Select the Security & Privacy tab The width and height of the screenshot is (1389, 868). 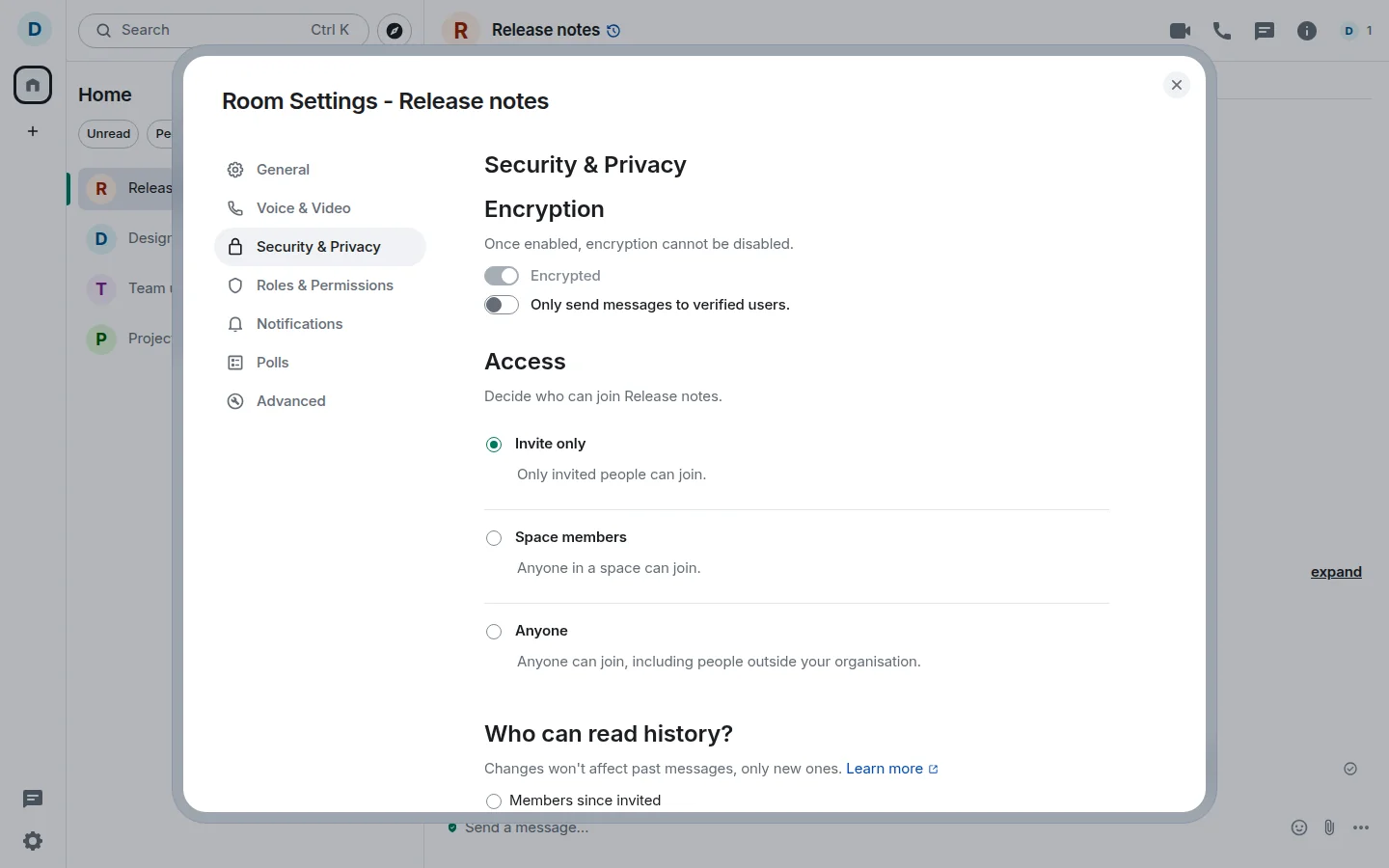pos(319,248)
